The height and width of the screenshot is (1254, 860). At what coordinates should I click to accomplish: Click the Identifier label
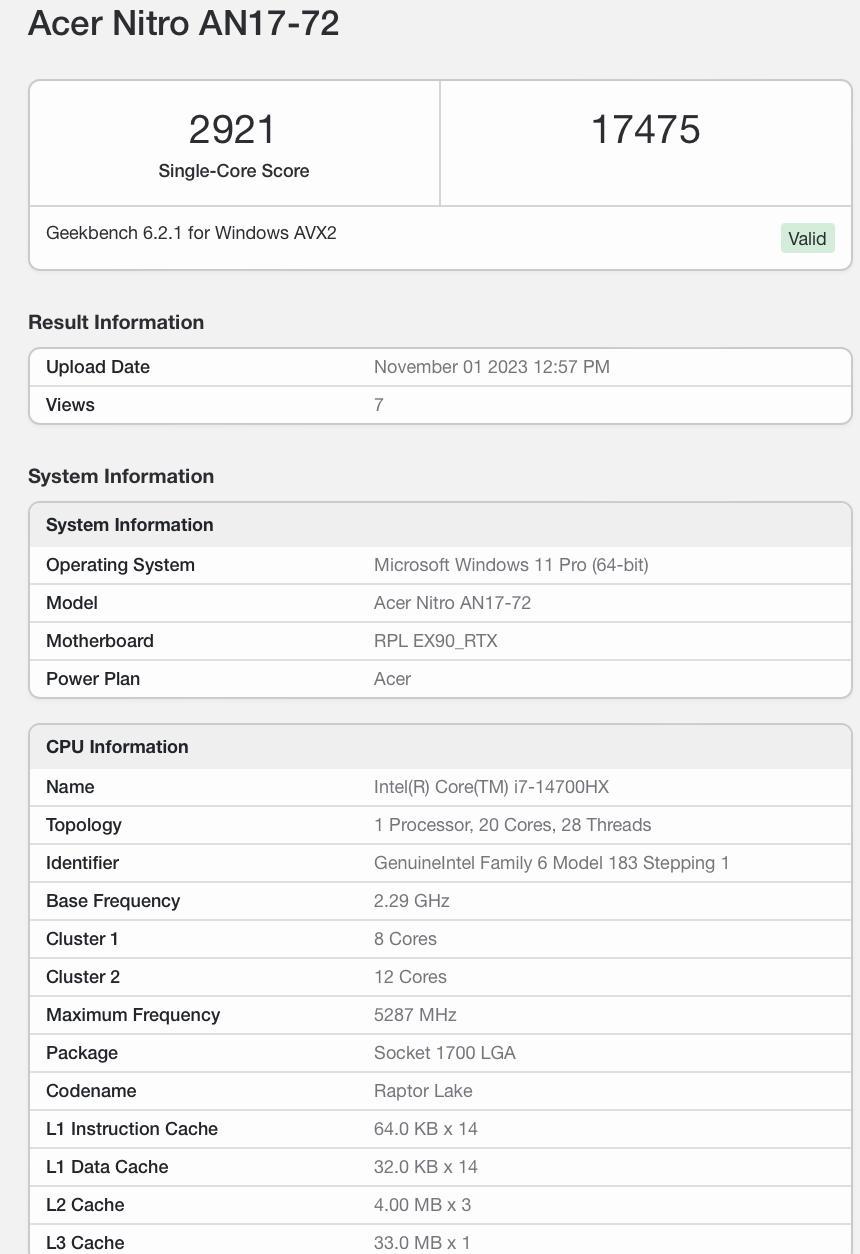pyautogui.click(x=82, y=863)
